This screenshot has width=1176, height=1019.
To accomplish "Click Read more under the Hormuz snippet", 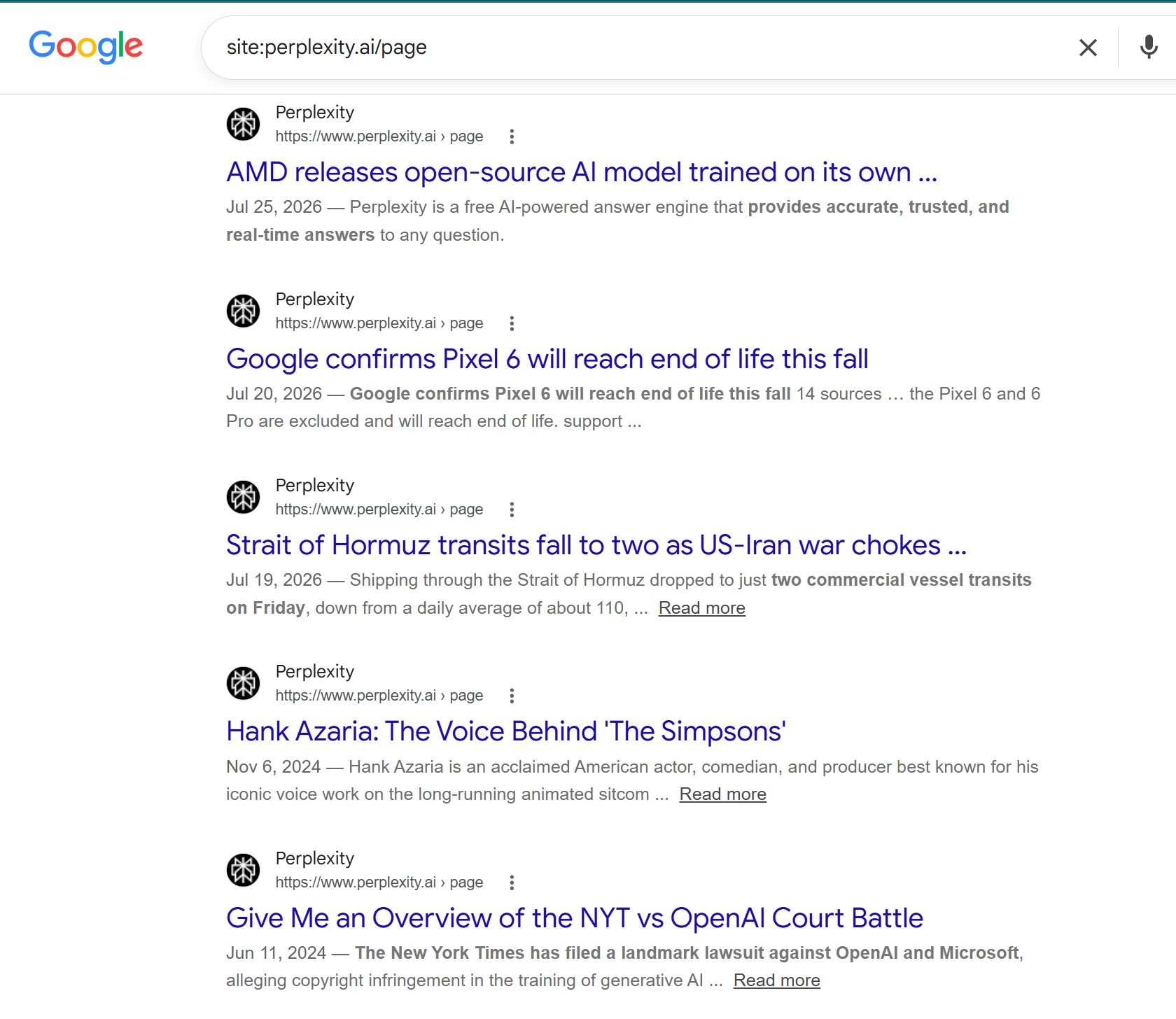I will (x=702, y=608).
